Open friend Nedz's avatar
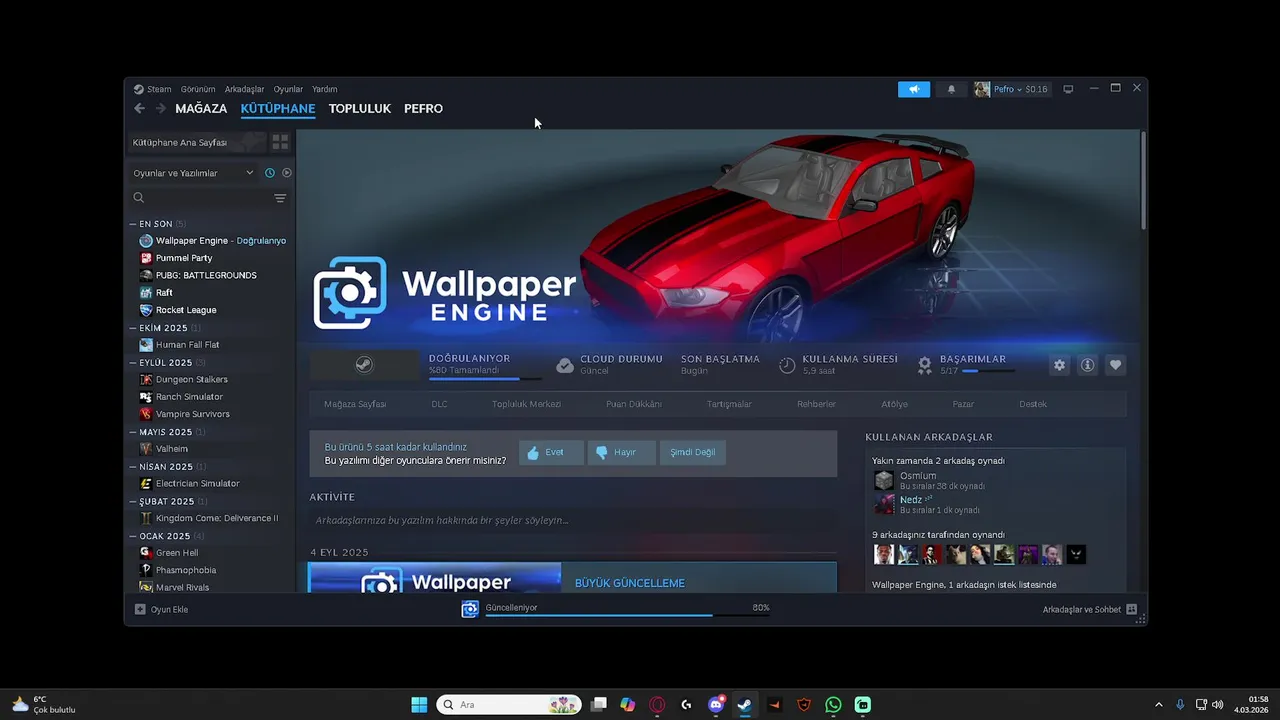The height and width of the screenshot is (720, 1280). 884,504
